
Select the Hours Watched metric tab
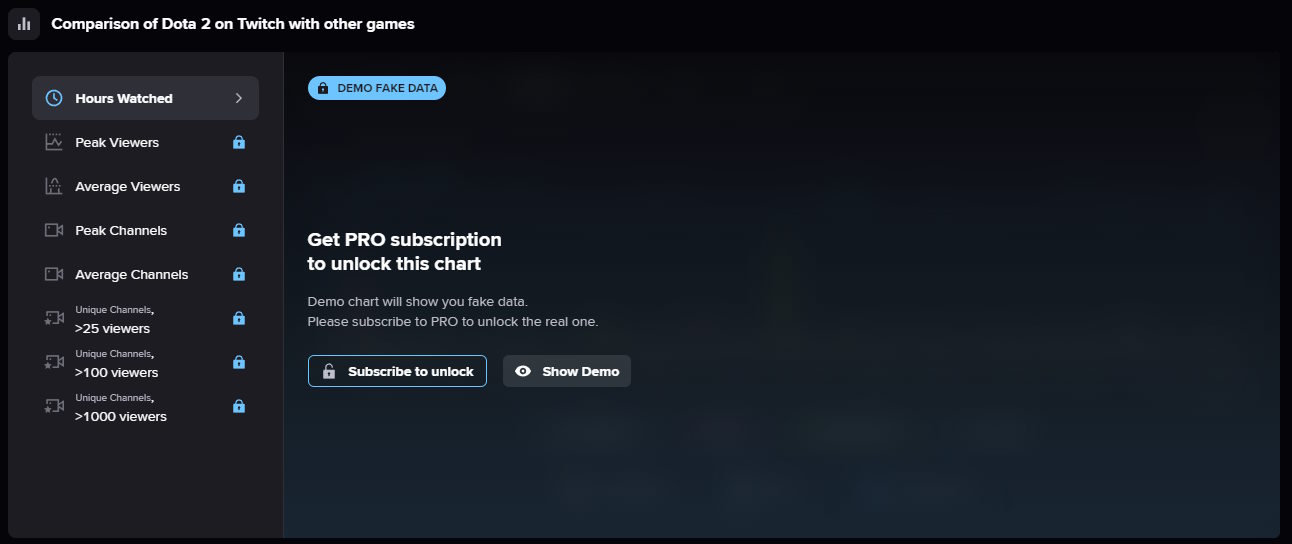(124, 98)
